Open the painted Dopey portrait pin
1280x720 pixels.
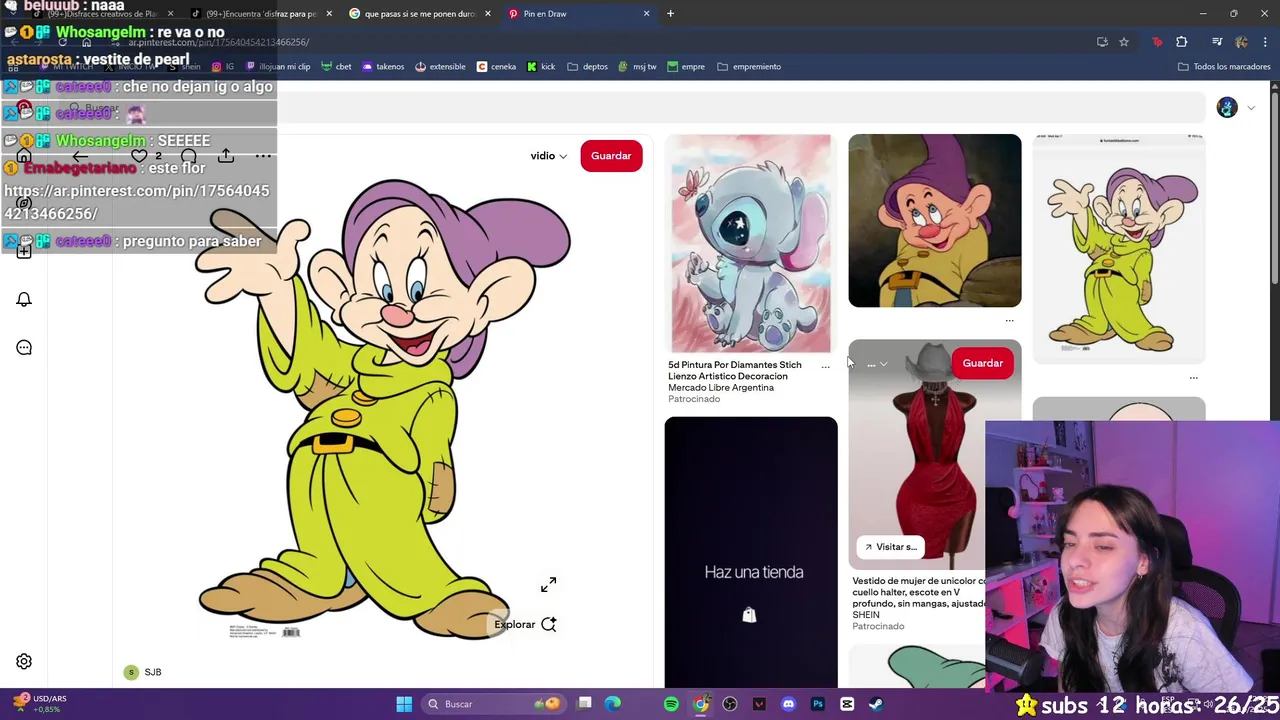tap(935, 221)
